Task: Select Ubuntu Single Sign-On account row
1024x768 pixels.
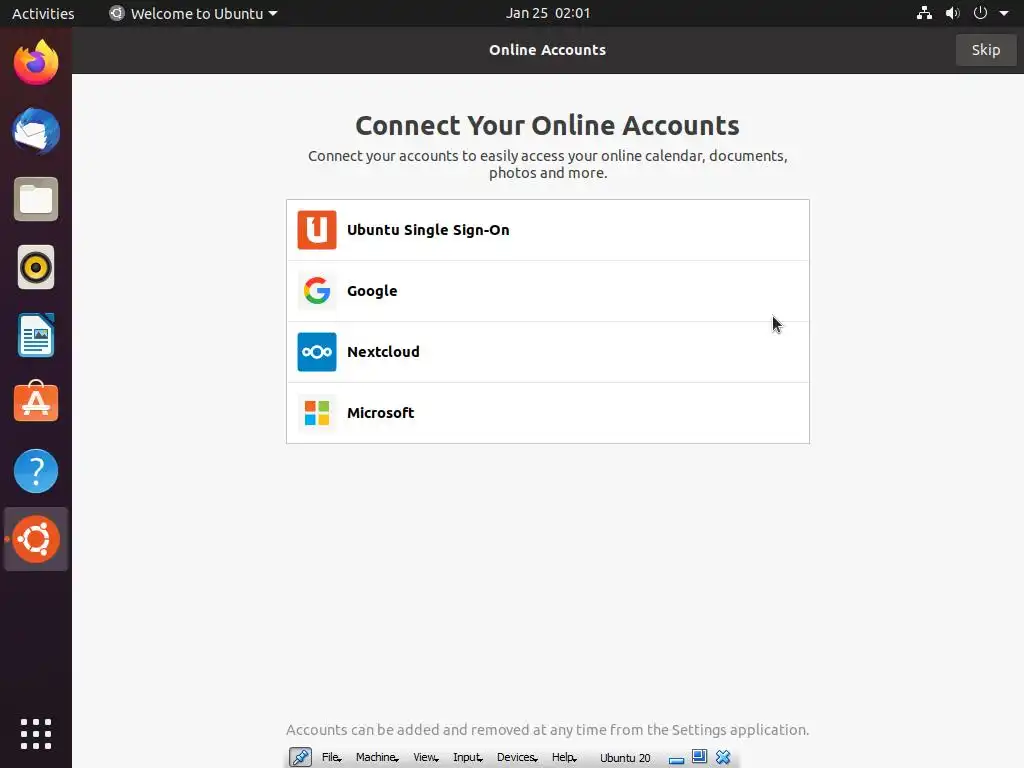Action: [x=548, y=230]
